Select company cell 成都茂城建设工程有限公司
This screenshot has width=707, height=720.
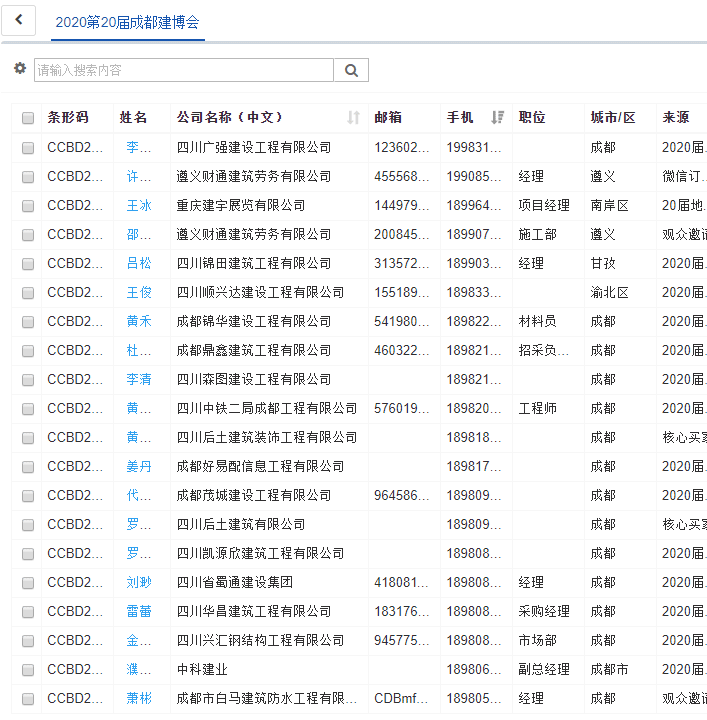(254, 495)
